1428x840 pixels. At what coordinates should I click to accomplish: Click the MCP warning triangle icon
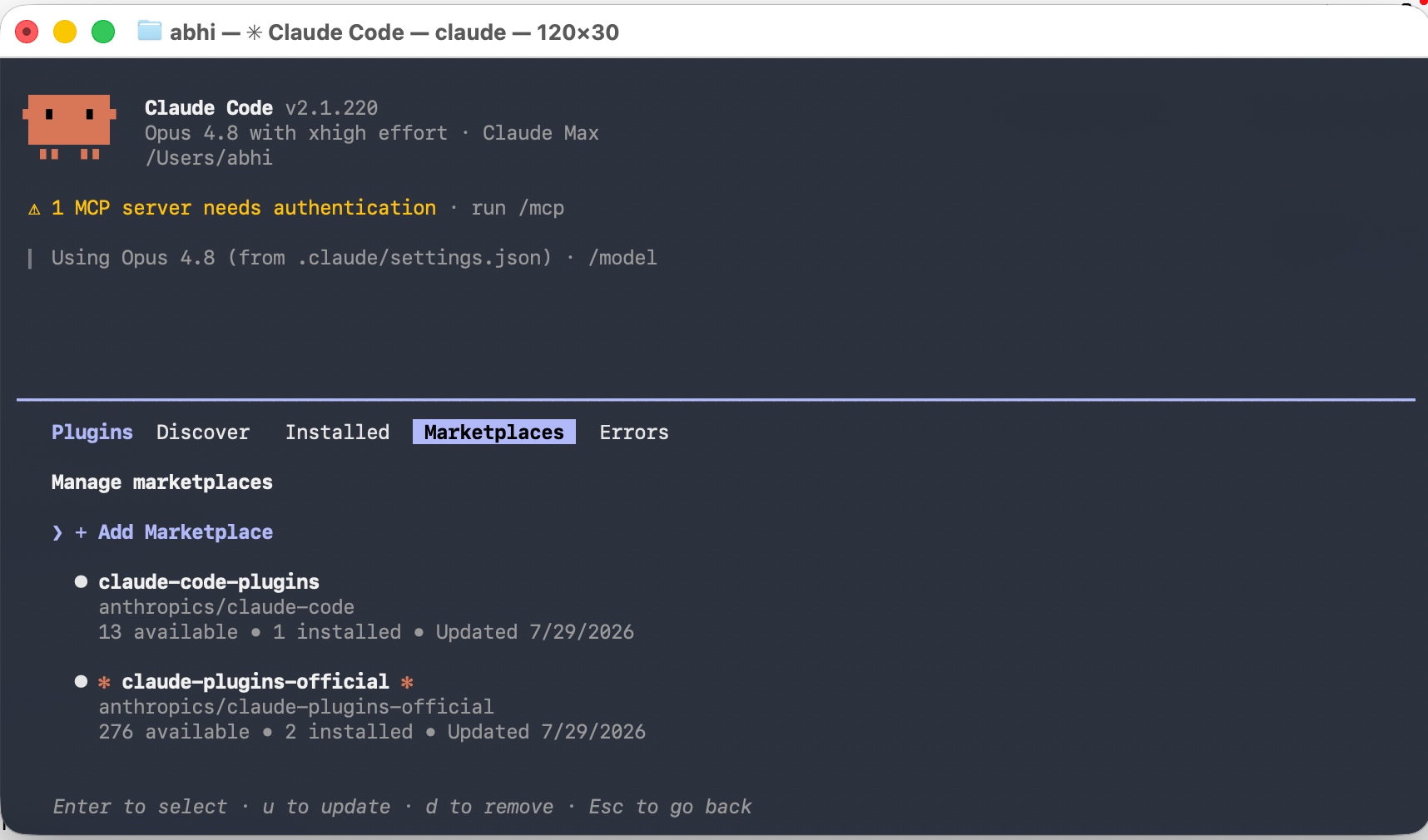34,209
